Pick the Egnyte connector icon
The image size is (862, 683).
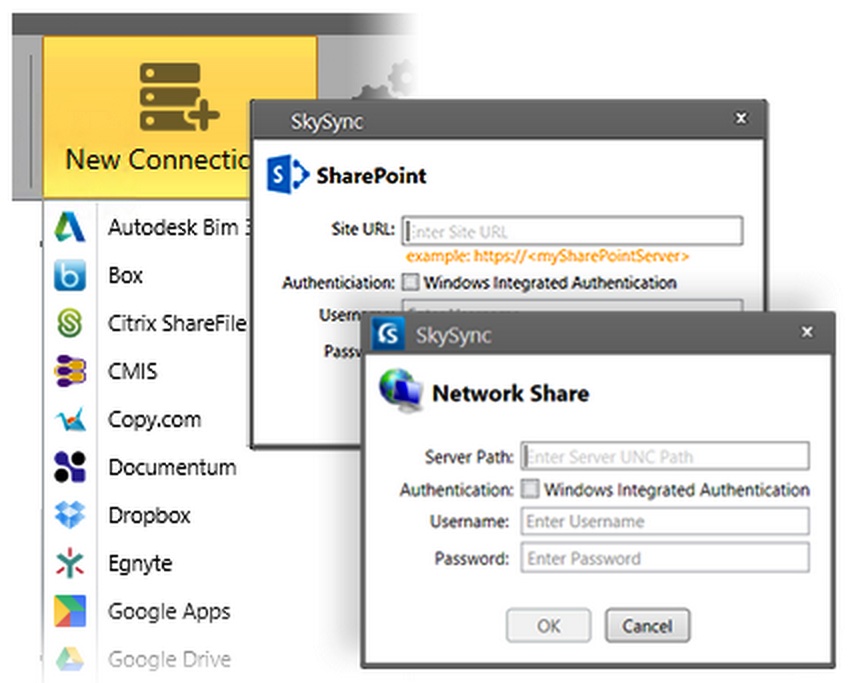(x=70, y=563)
